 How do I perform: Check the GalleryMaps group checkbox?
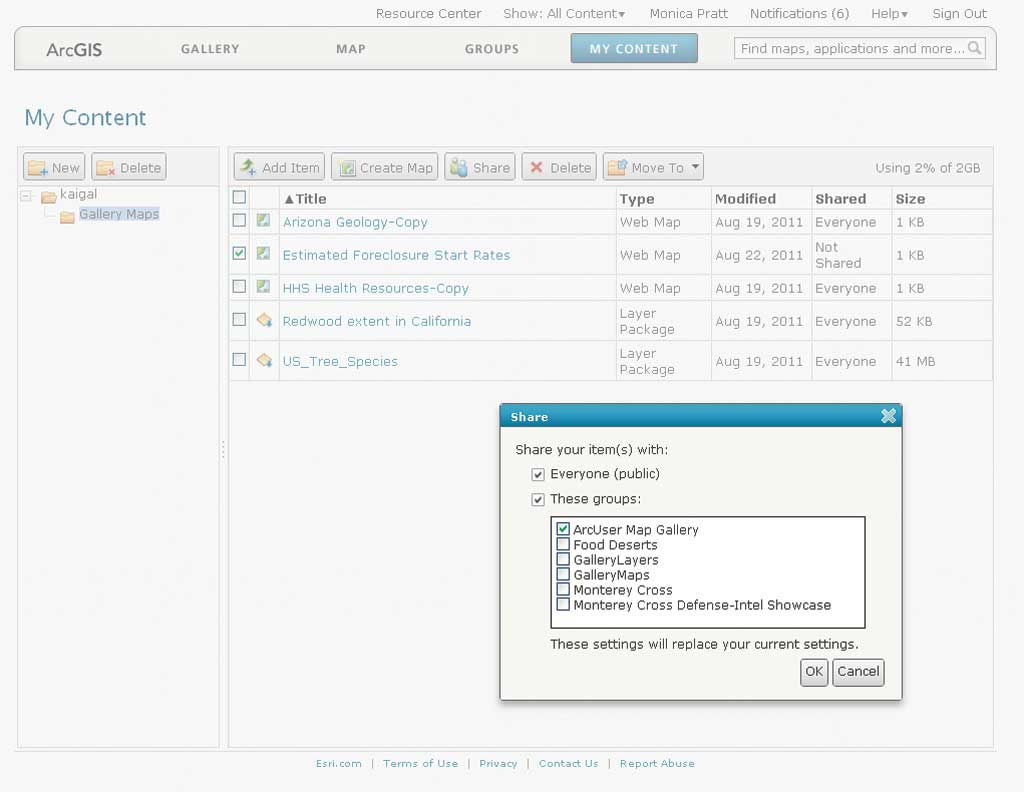click(x=563, y=574)
